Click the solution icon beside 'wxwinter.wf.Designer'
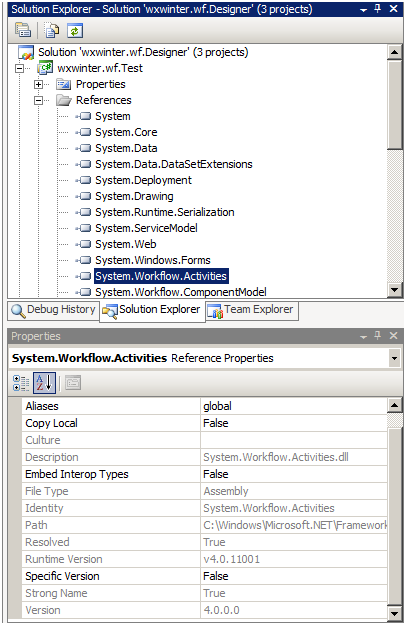The width and height of the screenshot is (406, 625). [26, 52]
